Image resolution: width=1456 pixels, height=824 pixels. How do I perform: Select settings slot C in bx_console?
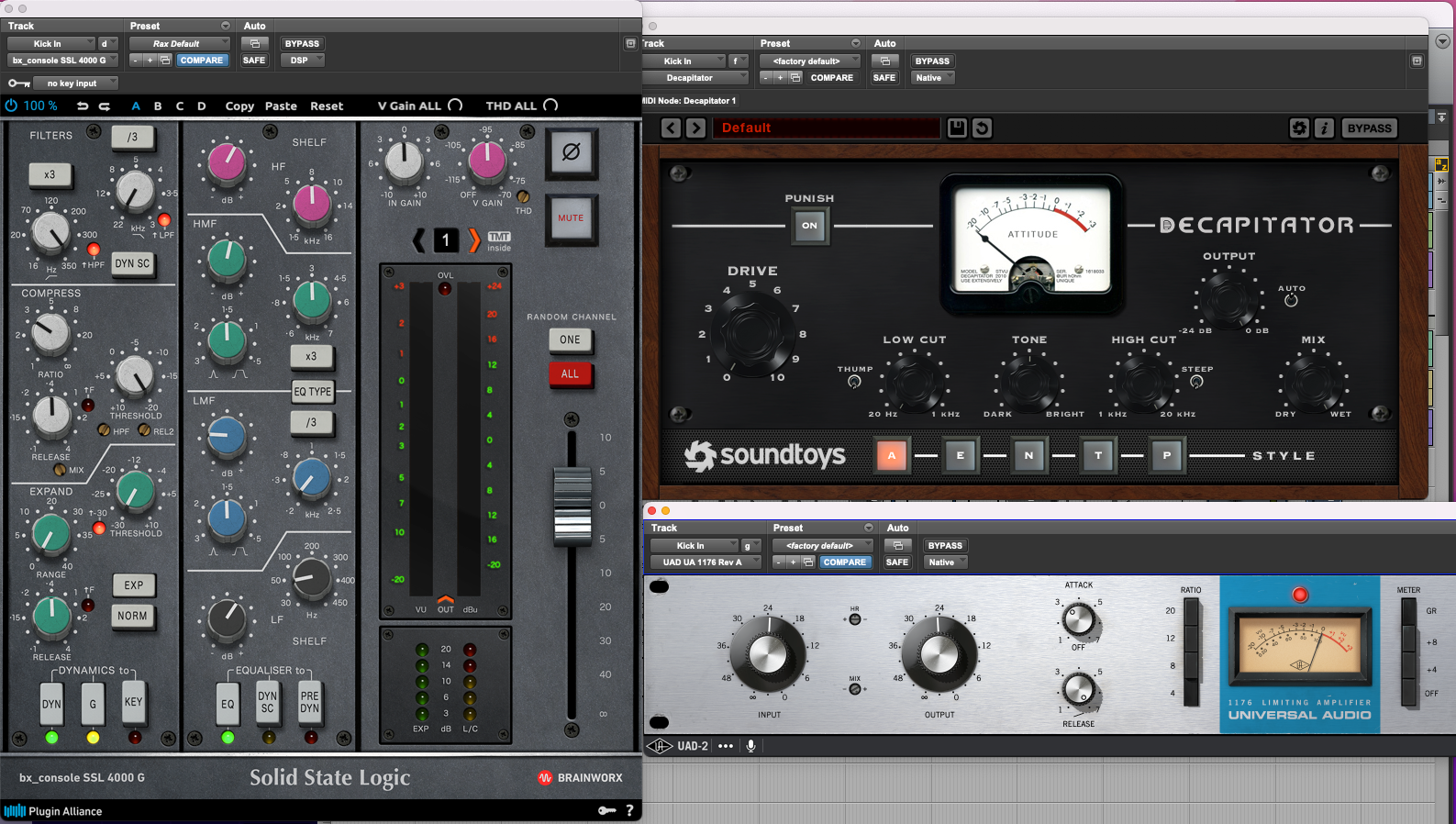coord(180,106)
